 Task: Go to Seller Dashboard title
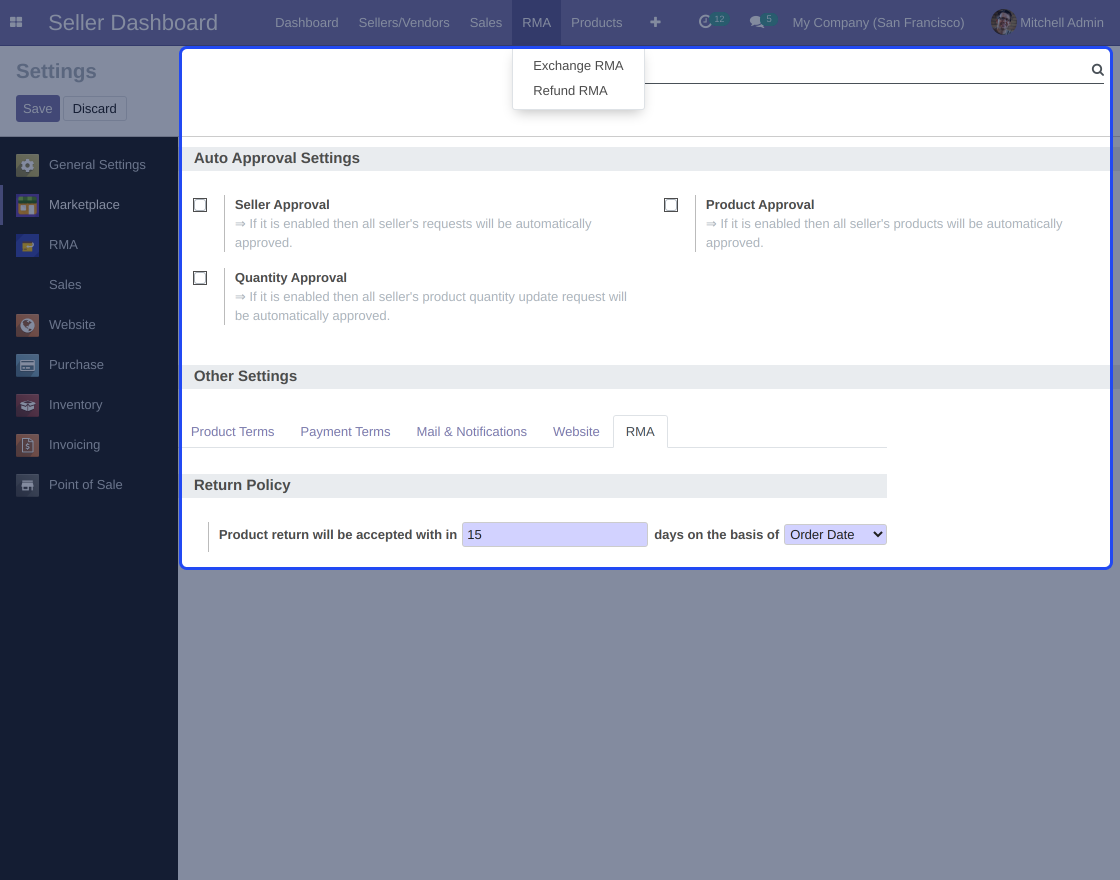[133, 22]
